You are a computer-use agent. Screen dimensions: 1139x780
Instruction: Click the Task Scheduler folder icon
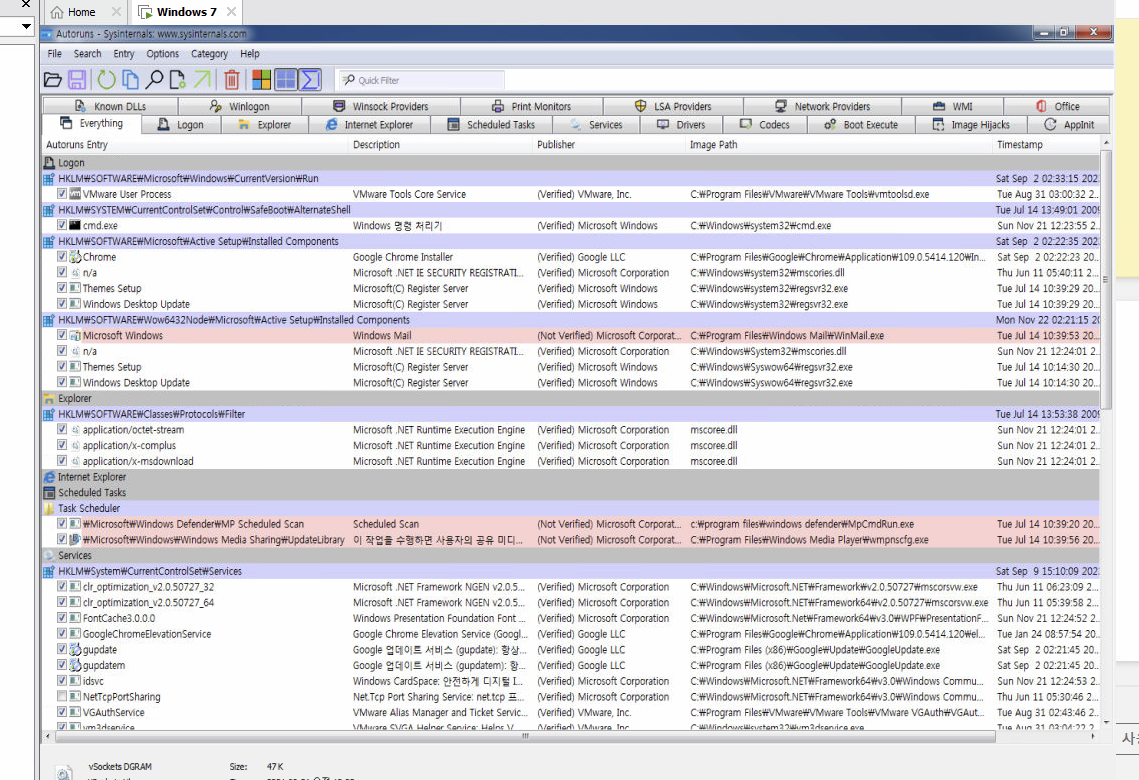pos(49,508)
